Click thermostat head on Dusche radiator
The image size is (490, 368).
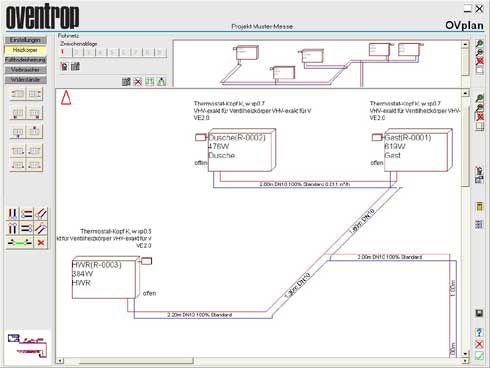tap(201, 137)
